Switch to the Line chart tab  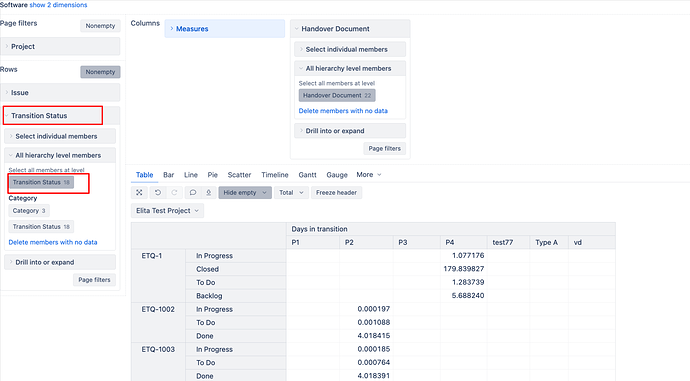(191, 175)
